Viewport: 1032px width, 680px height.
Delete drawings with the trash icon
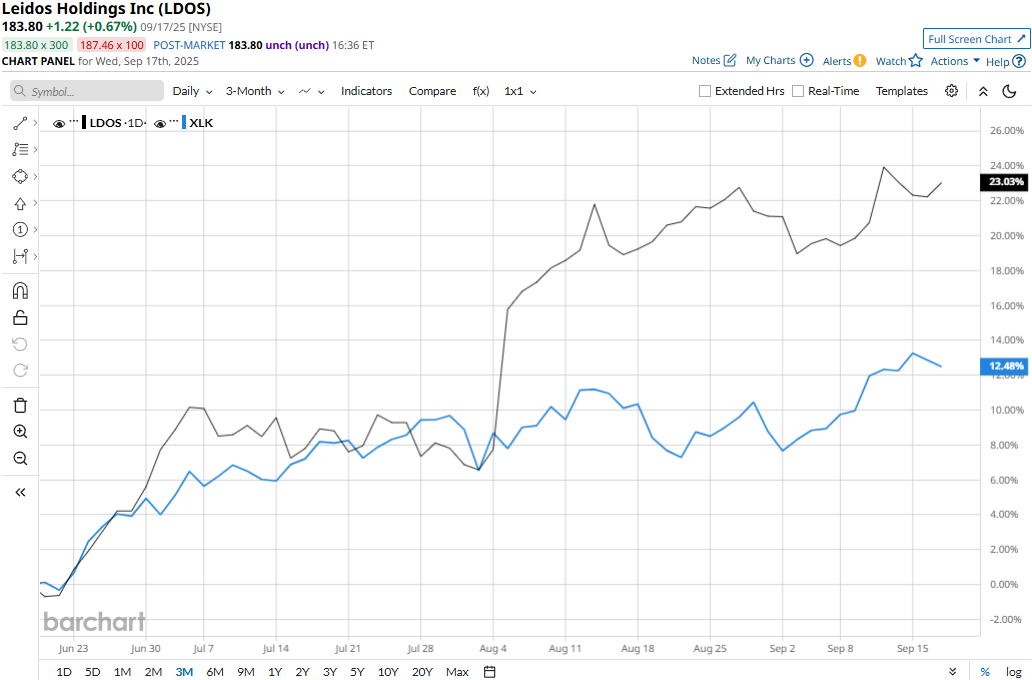pos(20,405)
